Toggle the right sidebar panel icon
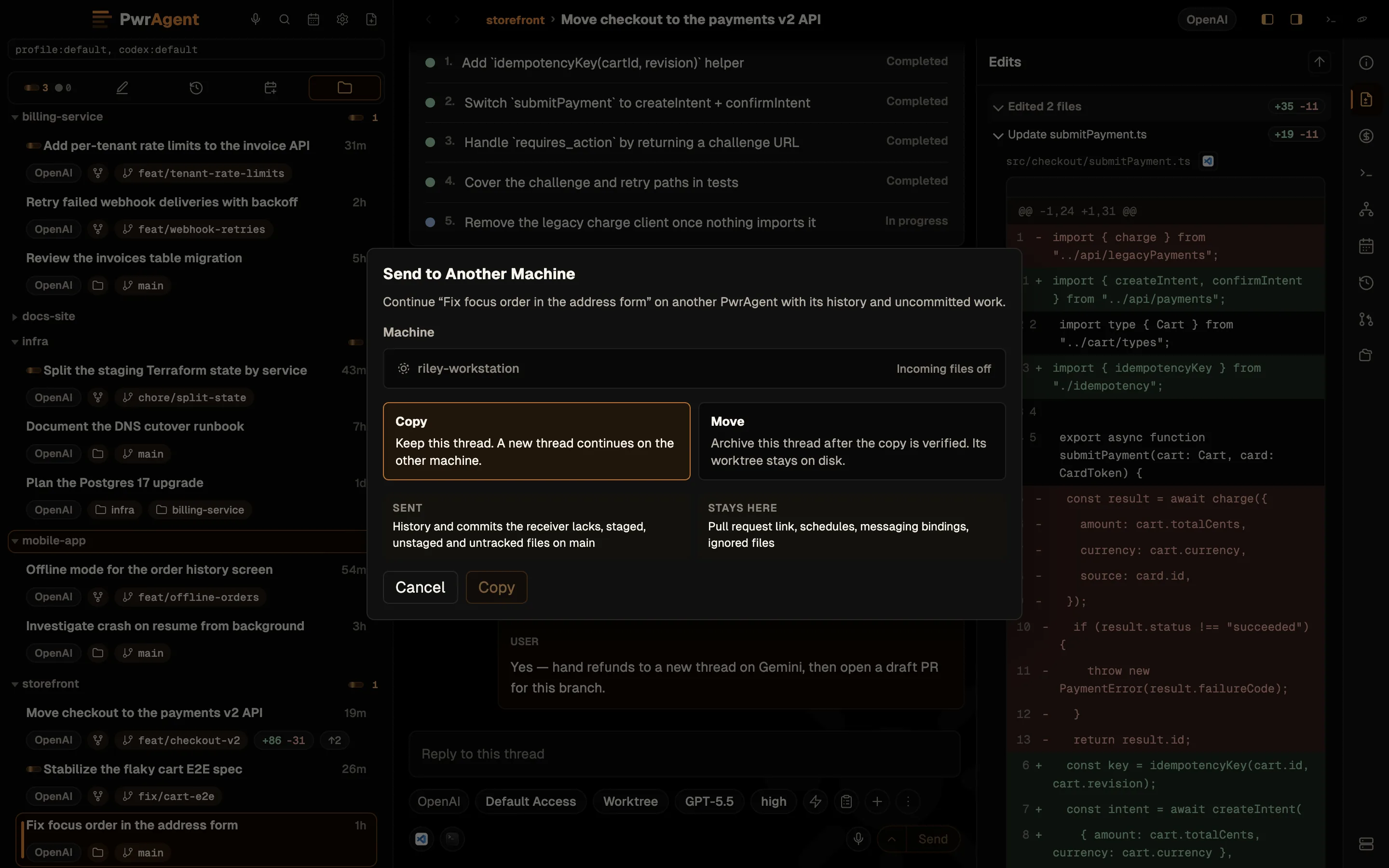The width and height of the screenshot is (1389, 868). click(x=1296, y=19)
